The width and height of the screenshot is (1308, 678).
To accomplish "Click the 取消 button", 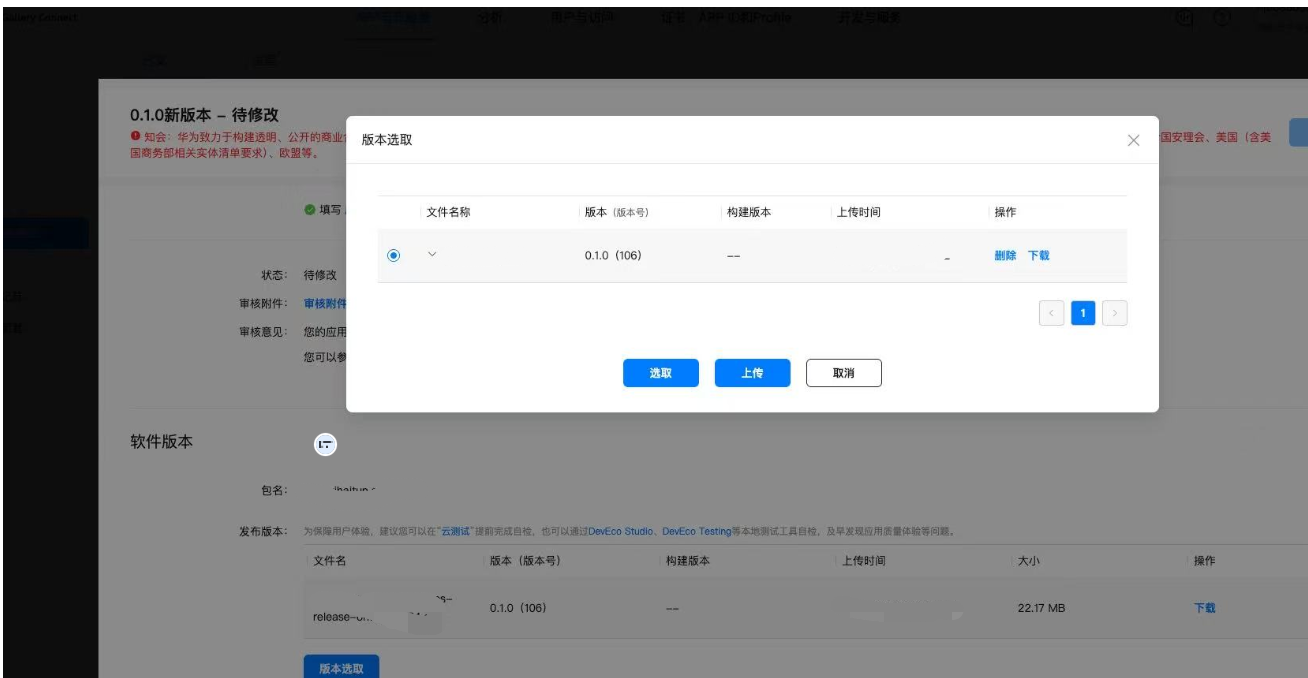I will (x=843, y=373).
